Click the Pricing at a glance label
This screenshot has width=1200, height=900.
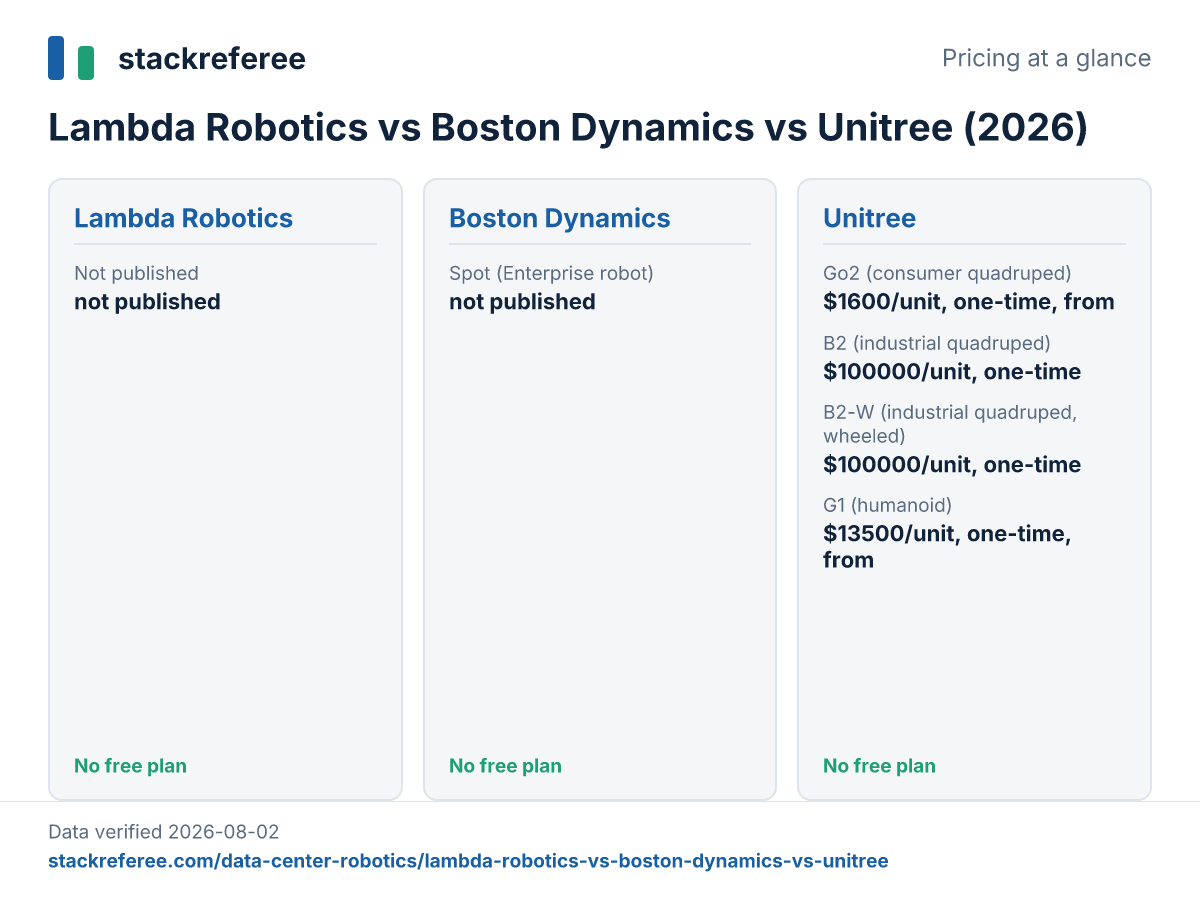pos(1046,58)
